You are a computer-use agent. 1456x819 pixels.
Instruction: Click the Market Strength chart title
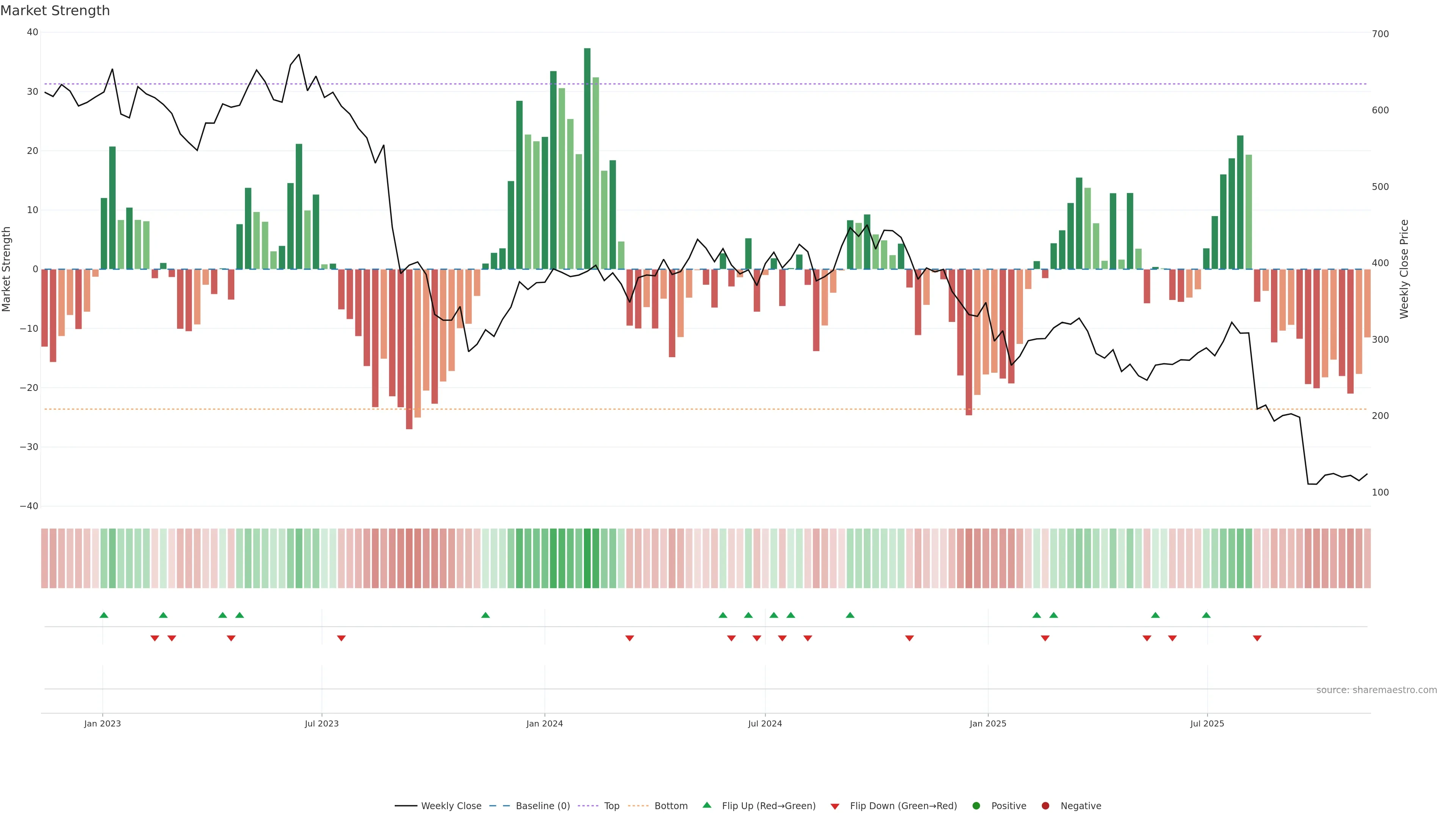click(55, 11)
